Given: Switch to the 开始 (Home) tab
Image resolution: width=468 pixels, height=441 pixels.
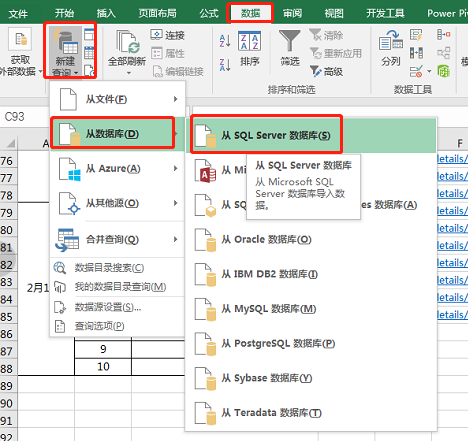Looking at the screenshot, I should (x=64, y=13).
